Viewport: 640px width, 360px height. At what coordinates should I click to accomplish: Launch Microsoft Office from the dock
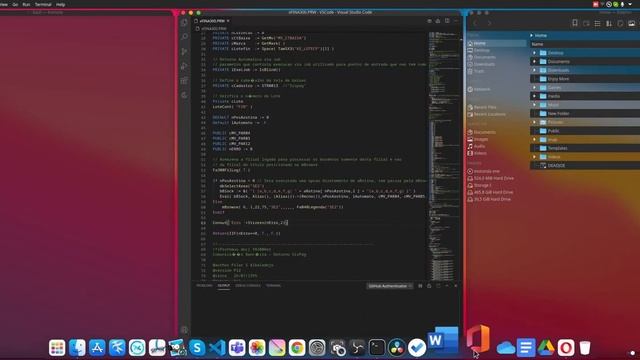tap(478, 339)
